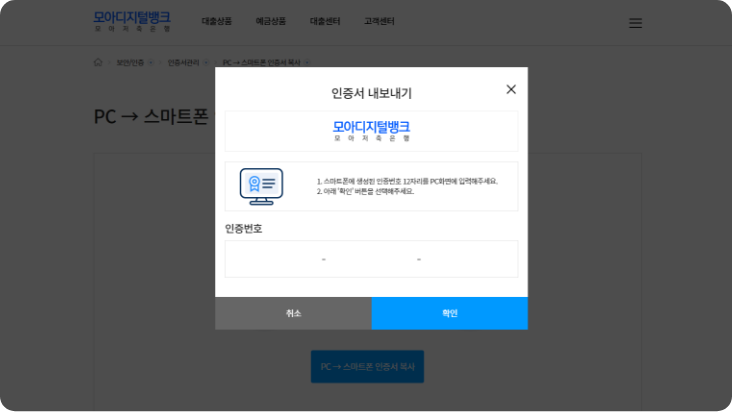Open the 대출센터 menu
The height and width of the screenshot is (412, 732).
pyautogui.click(x=325, y=21)
